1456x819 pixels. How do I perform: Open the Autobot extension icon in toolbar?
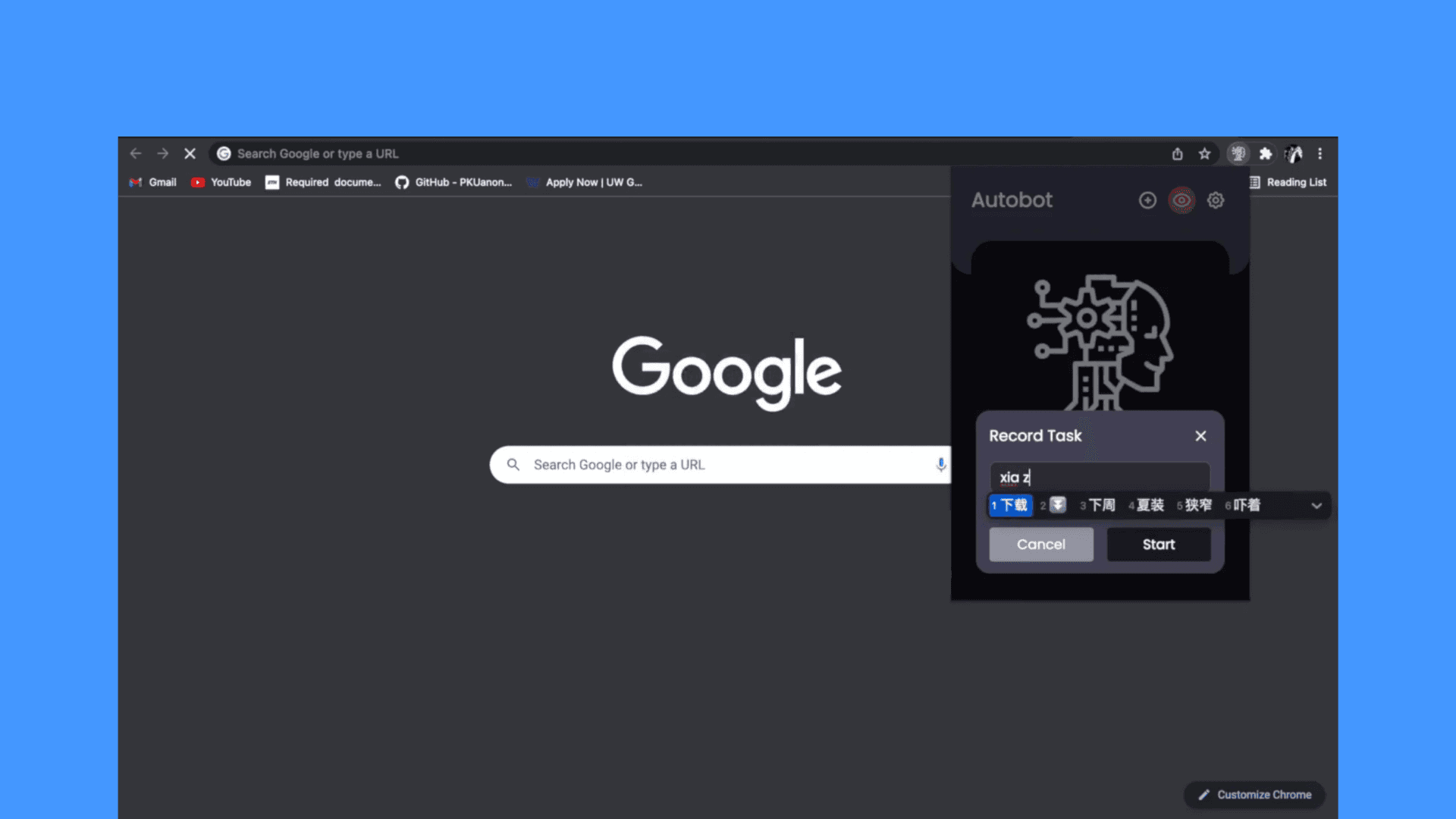[1238, 154]
